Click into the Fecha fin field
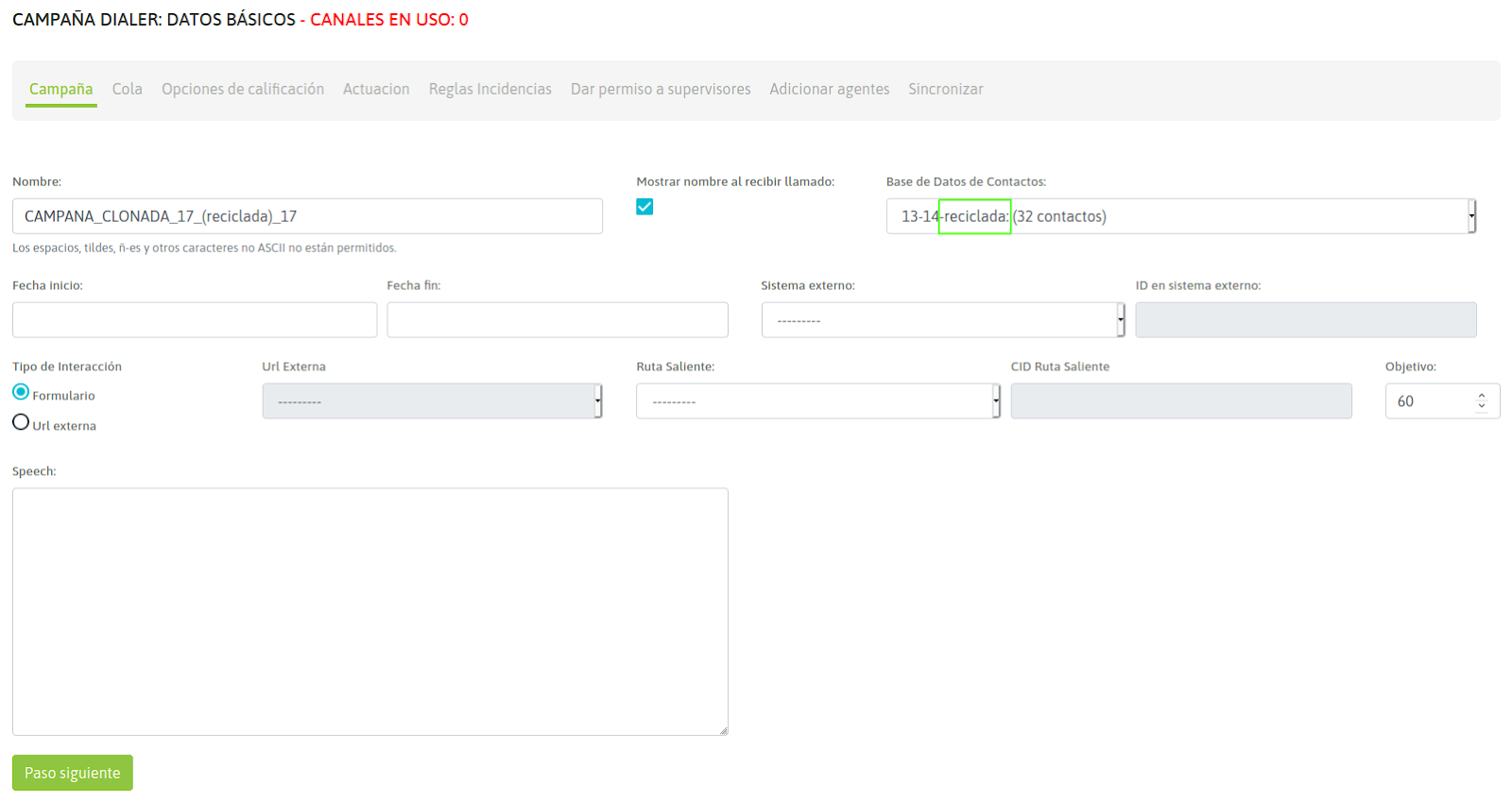Image resolution: width=1512 pixels, height=801 pixels. [557, 320]
